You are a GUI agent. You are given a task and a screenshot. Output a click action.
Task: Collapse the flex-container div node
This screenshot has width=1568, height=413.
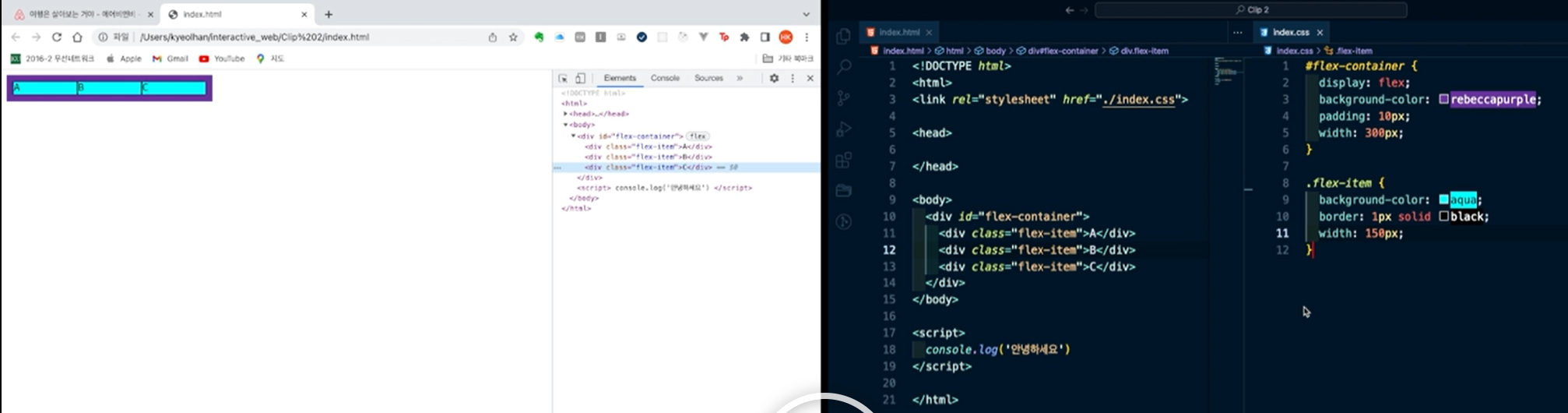pos(574,136)
